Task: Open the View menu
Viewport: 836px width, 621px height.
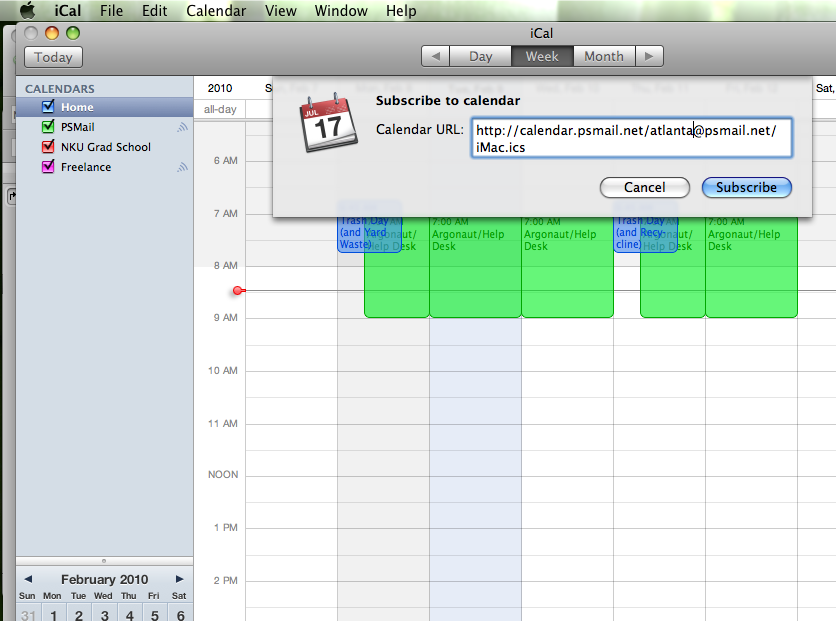Action: tap(280, 11)
